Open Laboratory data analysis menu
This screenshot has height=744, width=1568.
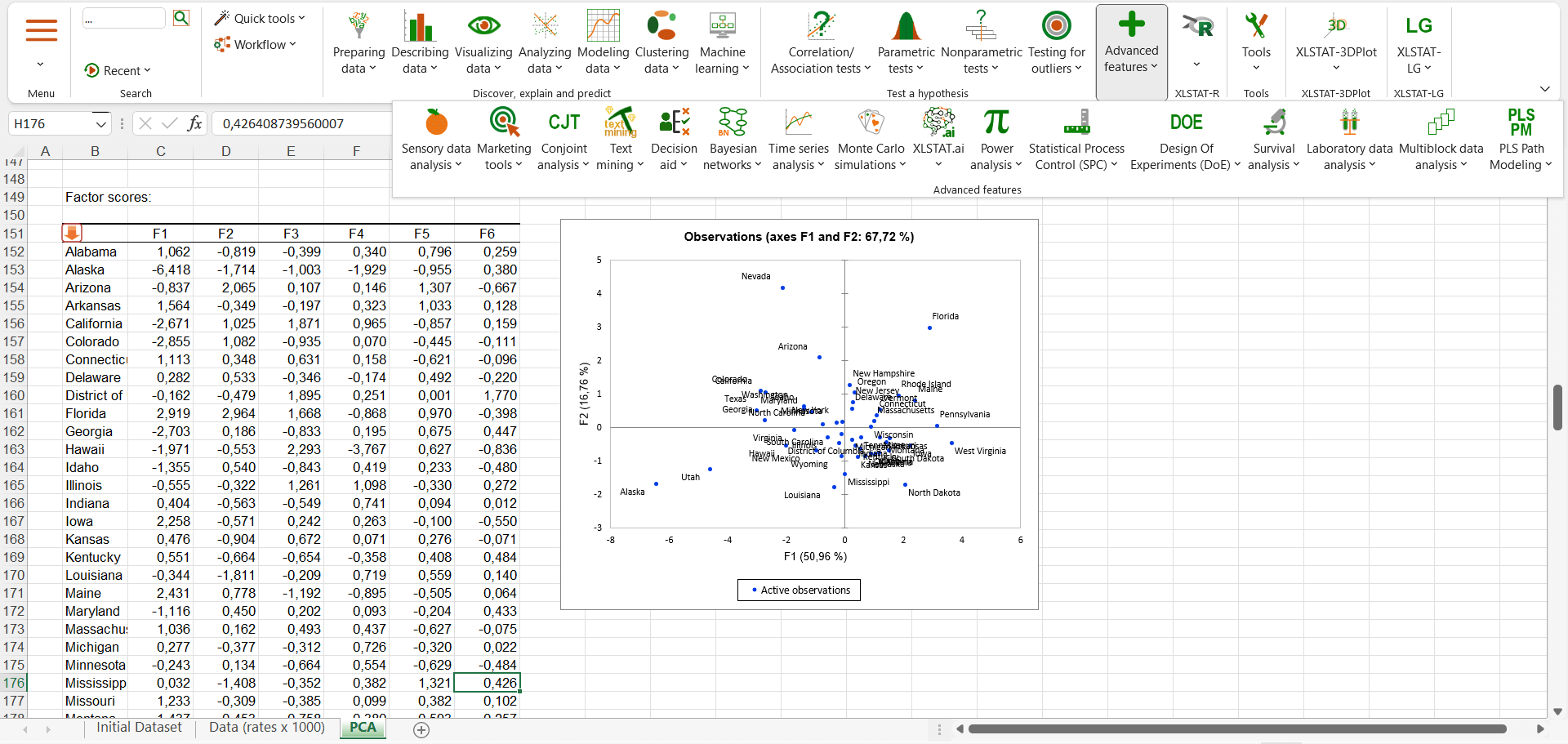(x=1349, y=140)
